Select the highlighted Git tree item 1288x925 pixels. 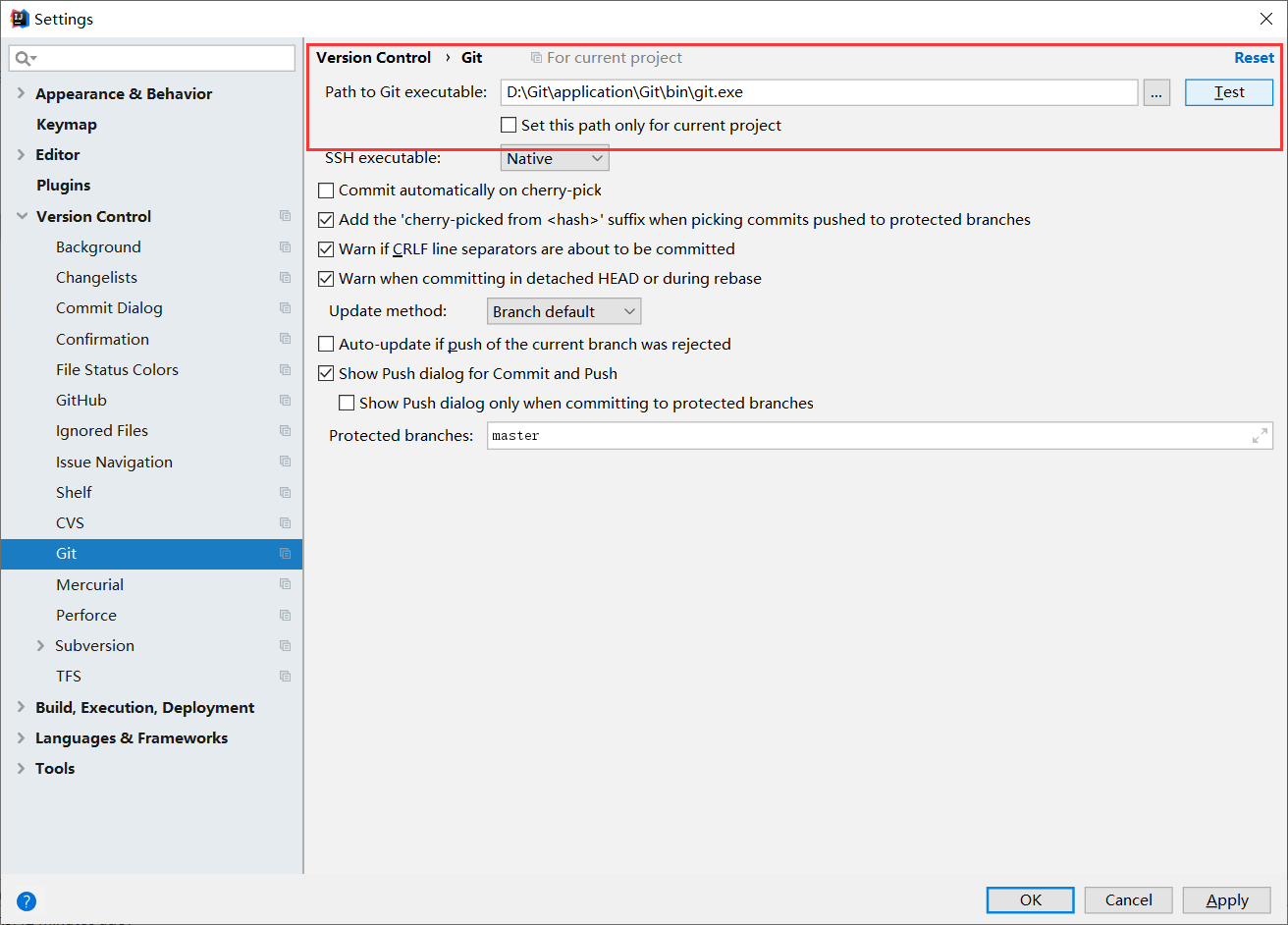[151, 554]
